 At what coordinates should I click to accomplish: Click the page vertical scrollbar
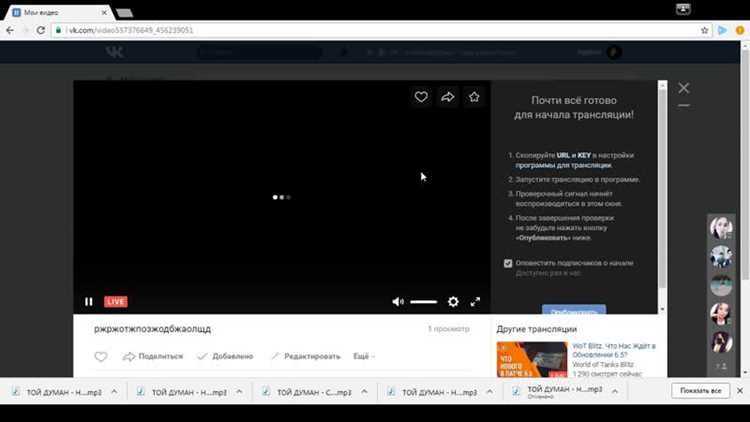[745, 163]
